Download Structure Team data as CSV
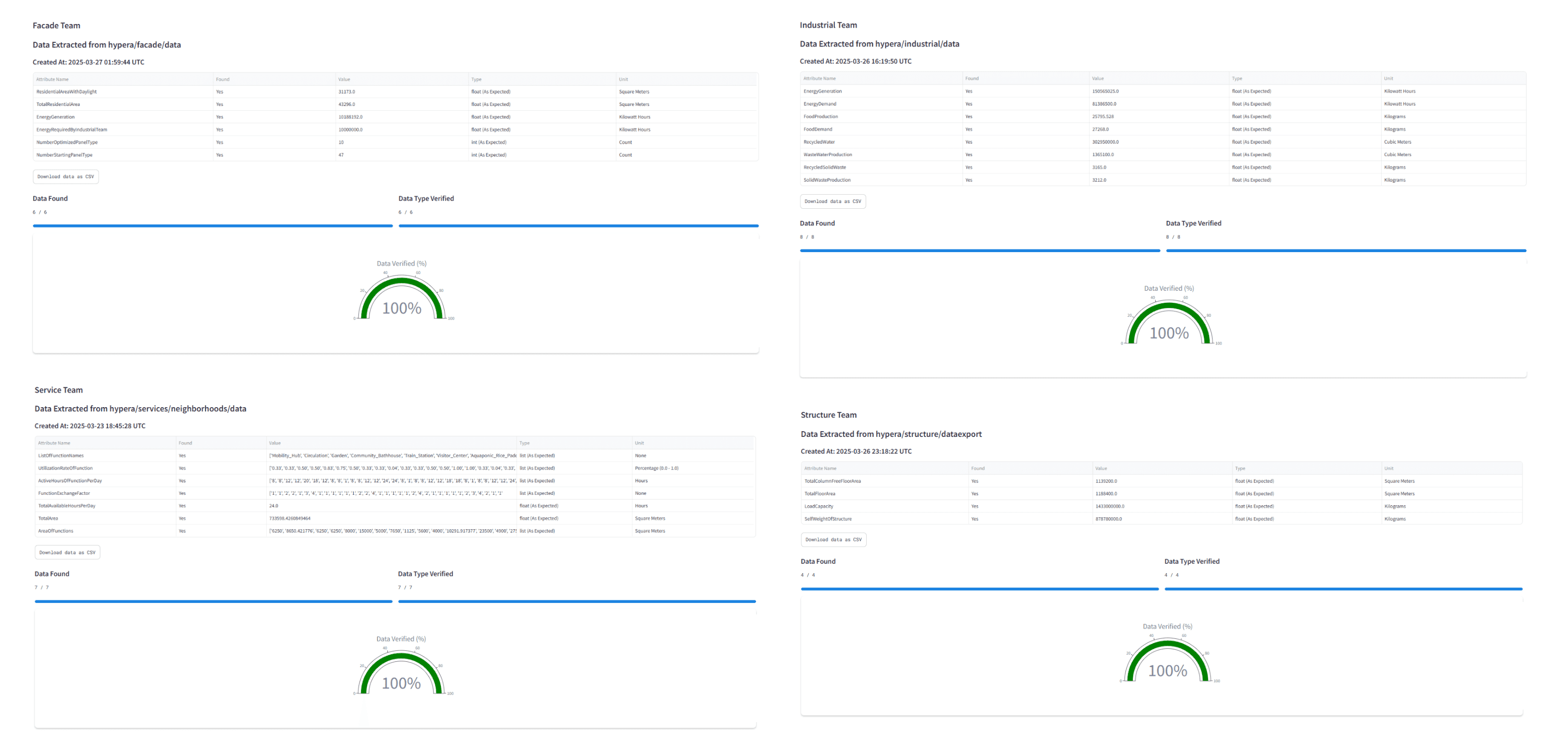The height and width of the screenshot is (736, 1568). tap(833, 539)
